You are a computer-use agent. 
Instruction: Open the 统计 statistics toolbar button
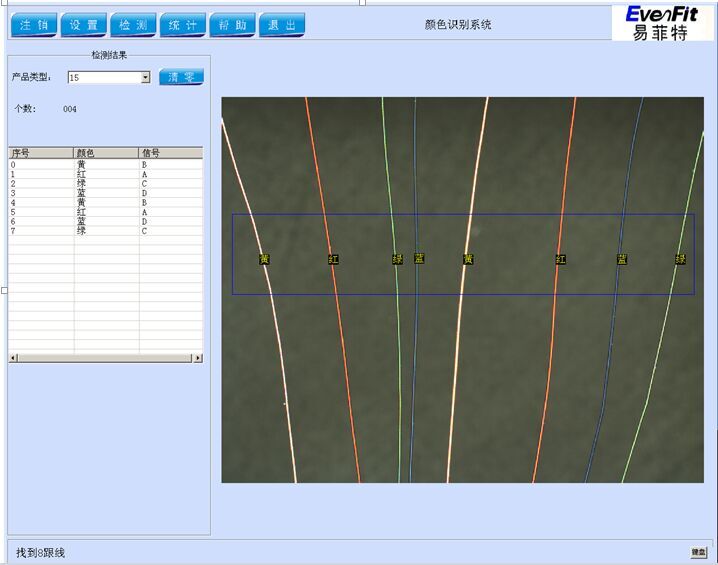click(x=182, y=25)
